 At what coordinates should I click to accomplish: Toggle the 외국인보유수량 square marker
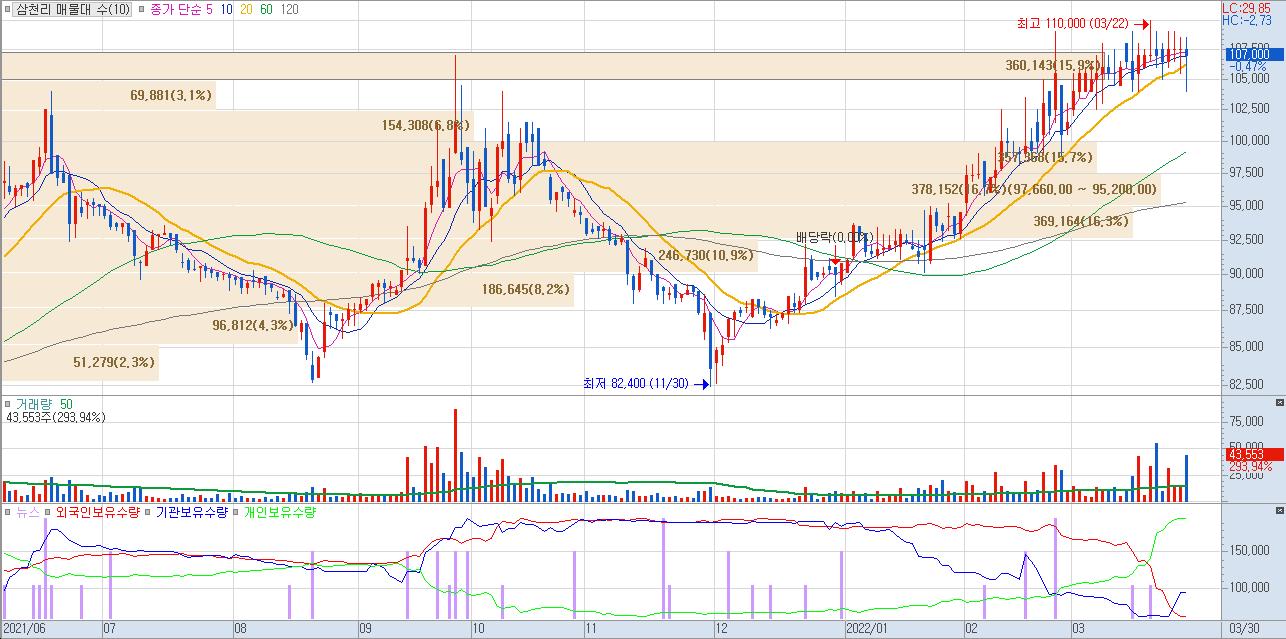tap(47, 512)
